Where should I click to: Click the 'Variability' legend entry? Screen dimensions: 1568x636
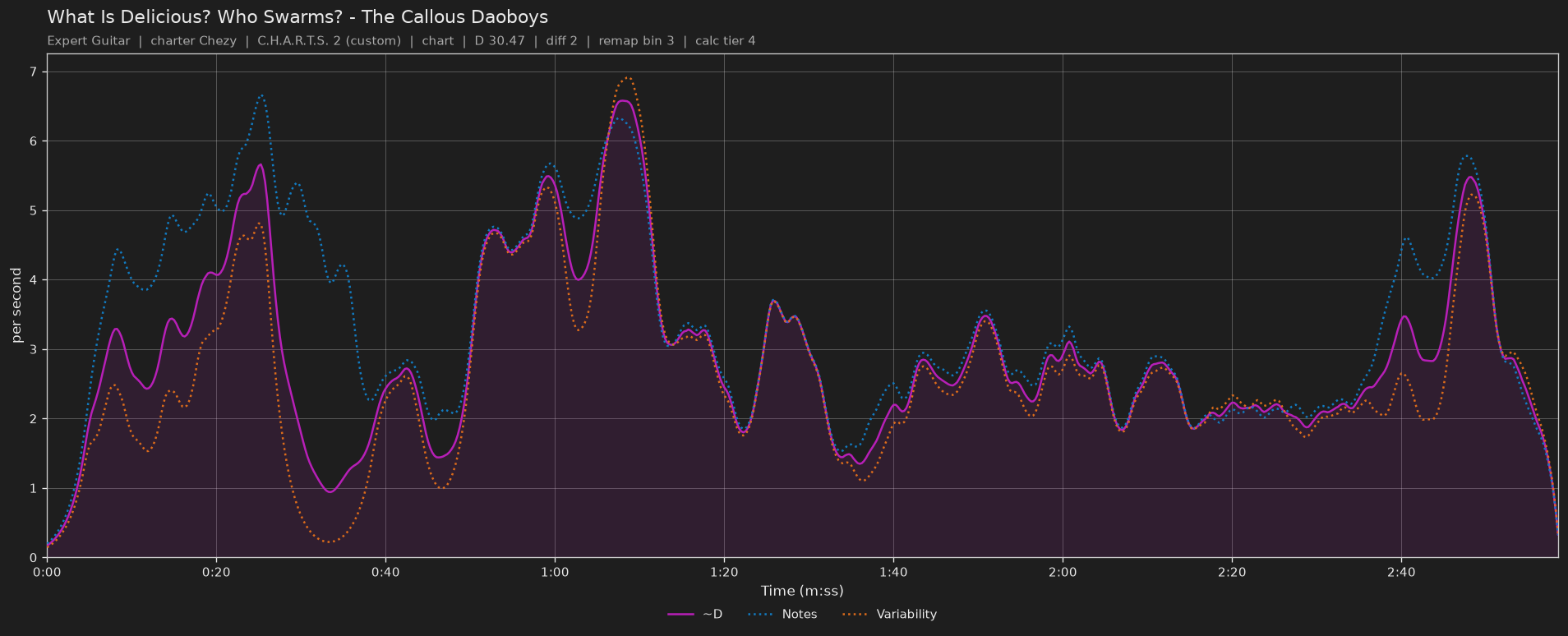(x=889, y=615)
